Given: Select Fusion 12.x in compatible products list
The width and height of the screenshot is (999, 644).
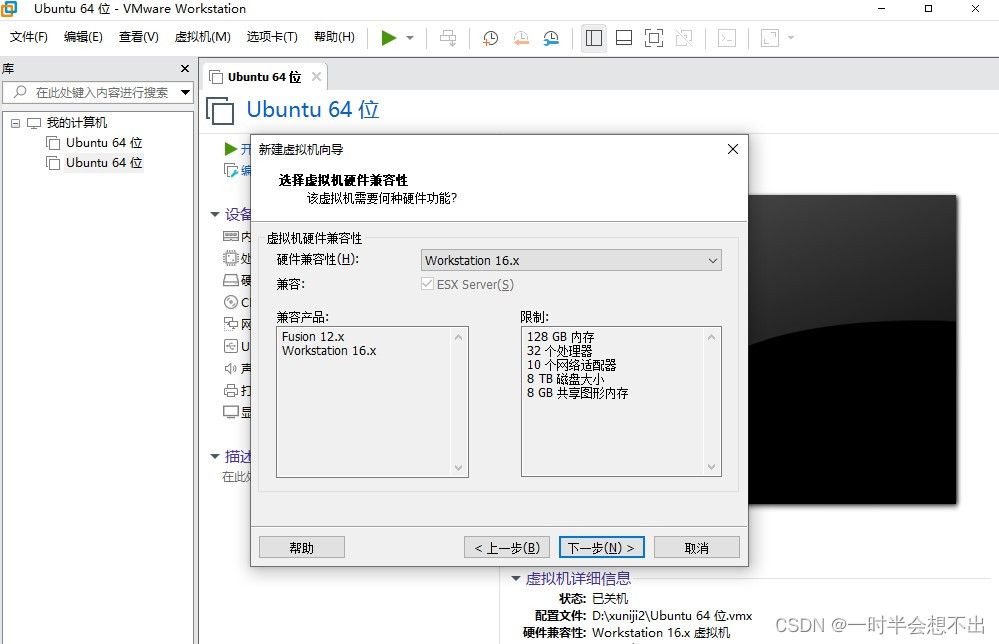Looking at the screenshot, I should (x=313, y=336).
